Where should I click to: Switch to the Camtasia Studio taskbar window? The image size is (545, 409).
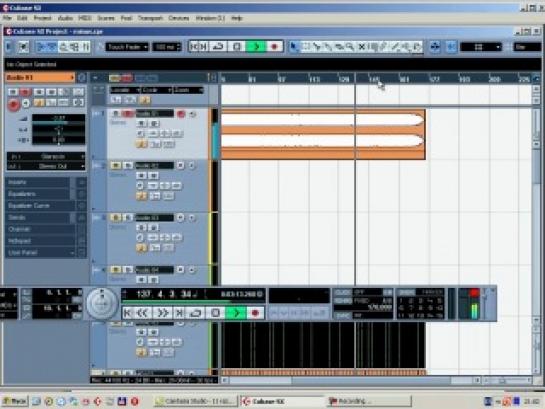click(195, 401)
